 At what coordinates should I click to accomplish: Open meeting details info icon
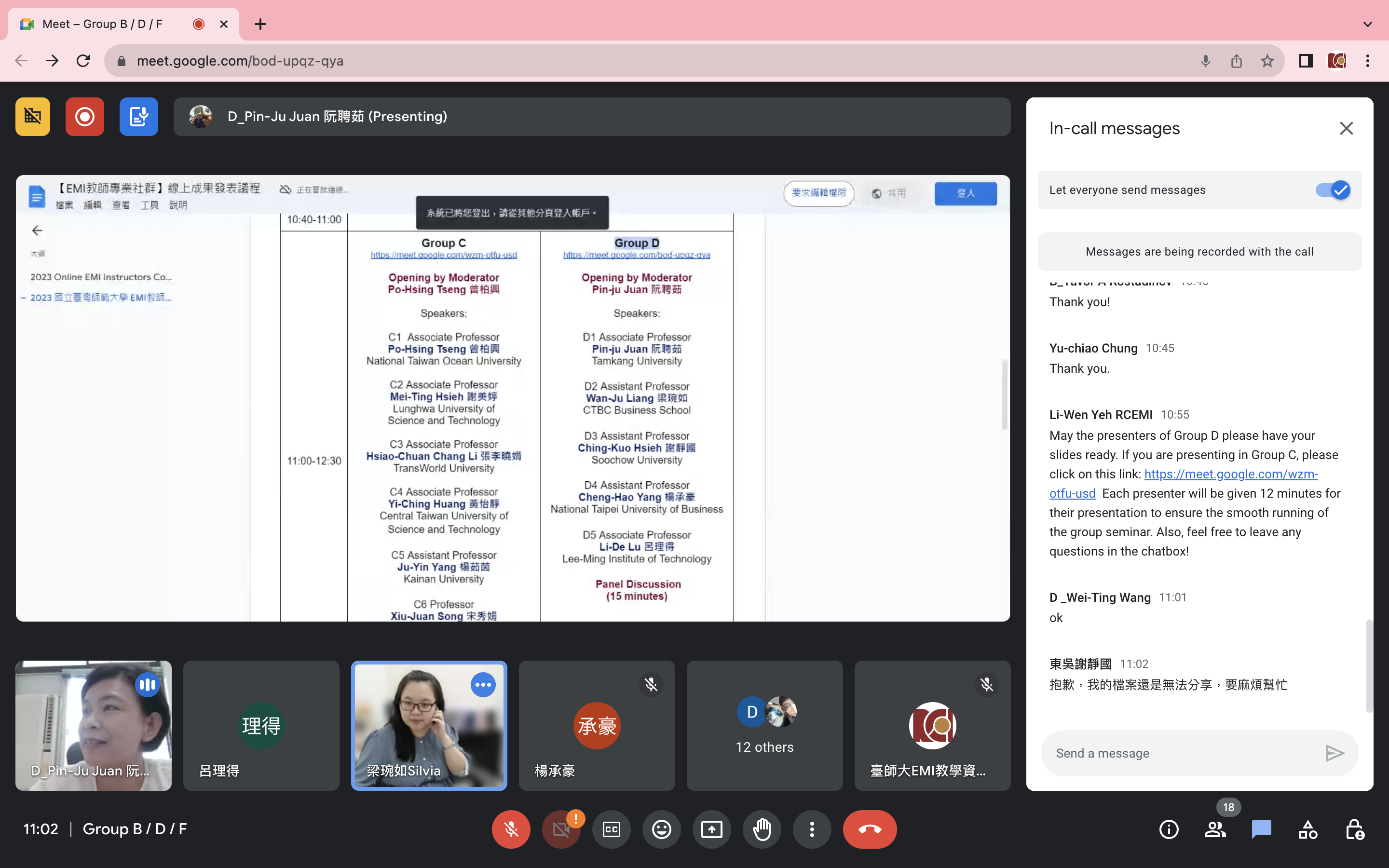click(1169, 829)
